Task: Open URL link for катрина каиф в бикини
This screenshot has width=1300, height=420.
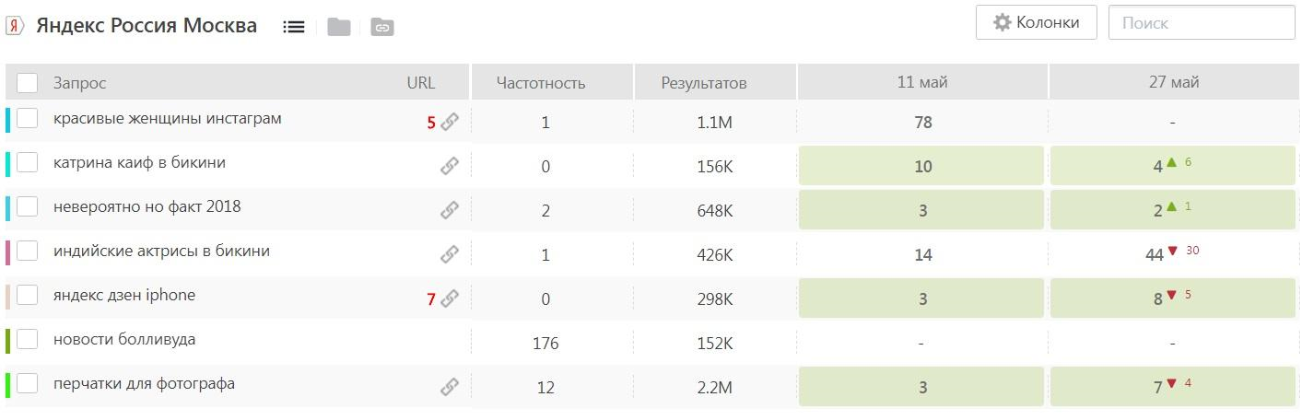Action: click(x=450, y=166)
